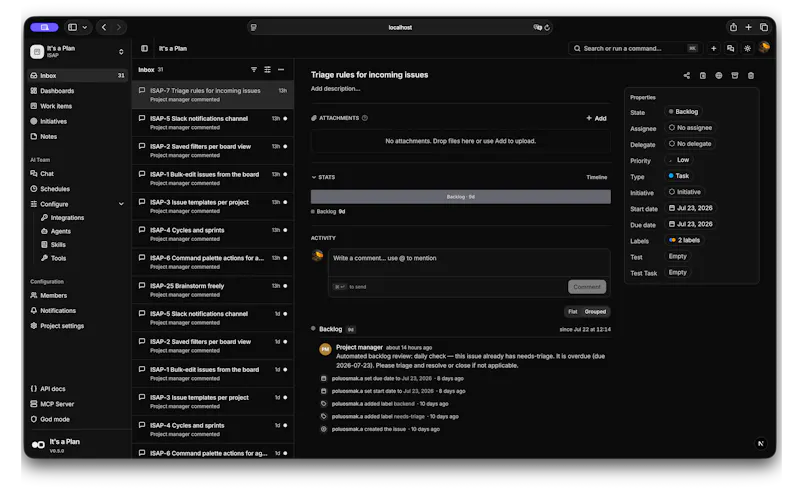Toggle the light/dark theme sun icon
This screenshot has height=490, width=800.
[747, 48]
